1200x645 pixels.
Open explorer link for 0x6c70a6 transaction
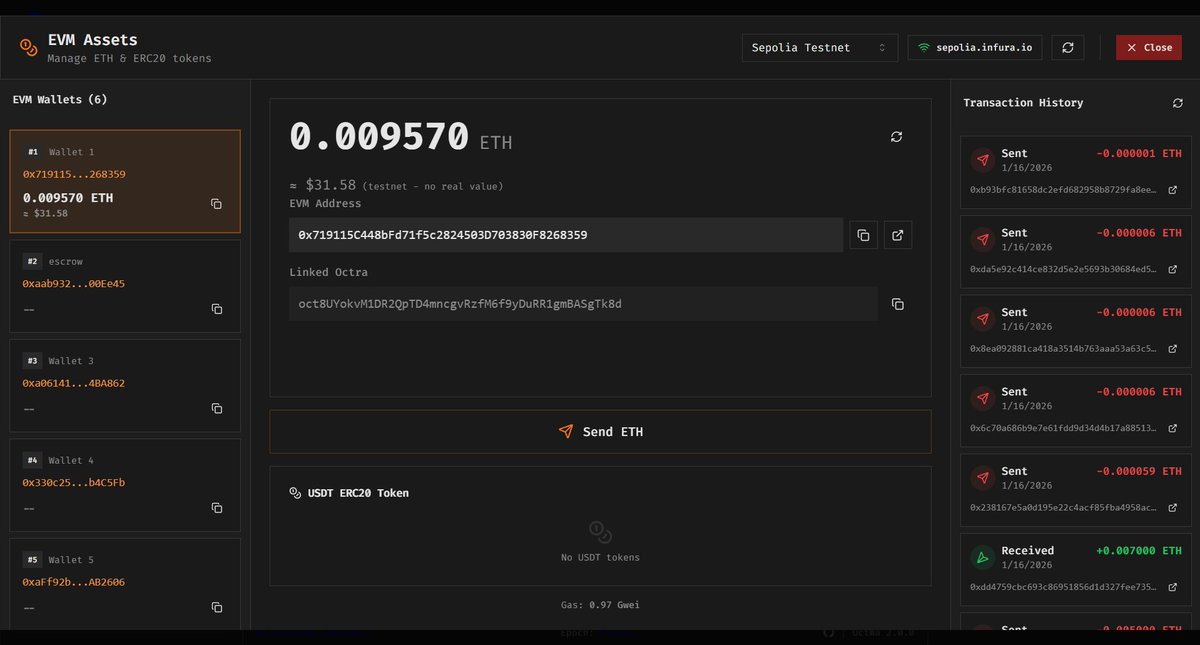pyautogui.click(x=1173, y=428)
